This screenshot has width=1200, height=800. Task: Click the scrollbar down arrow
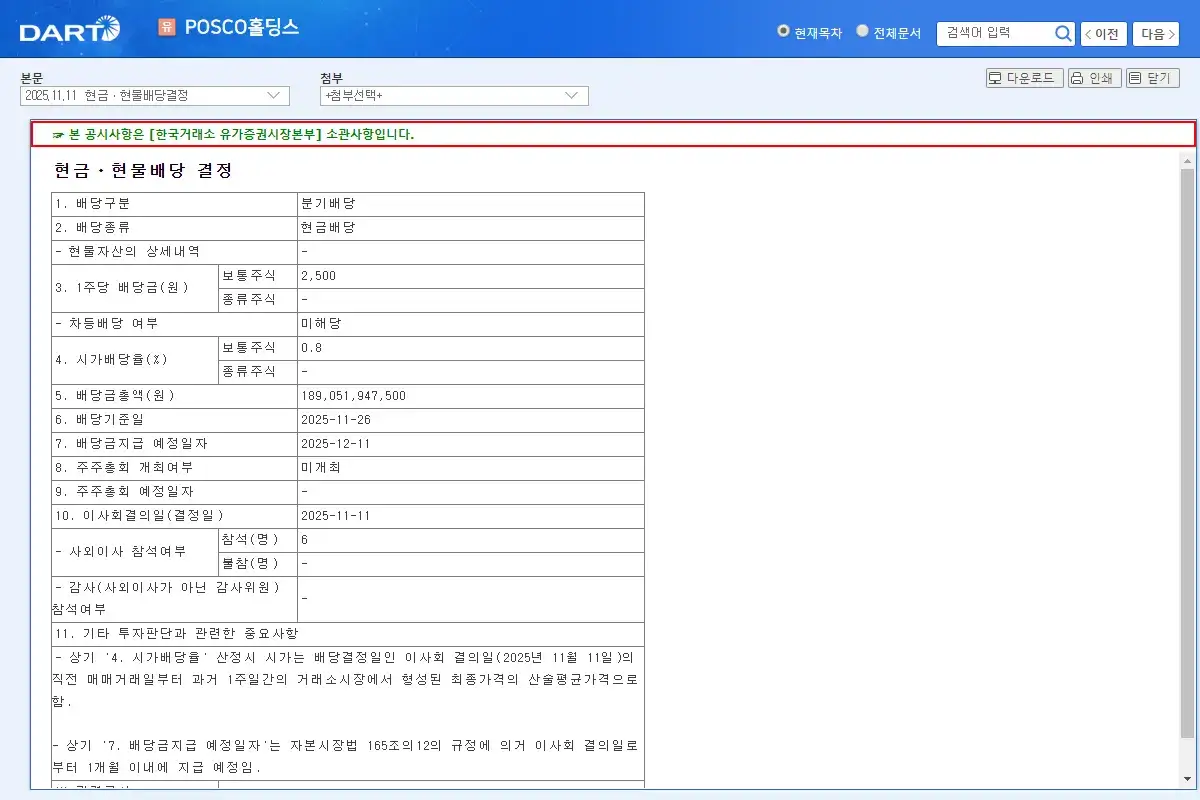click(1188, 778)
